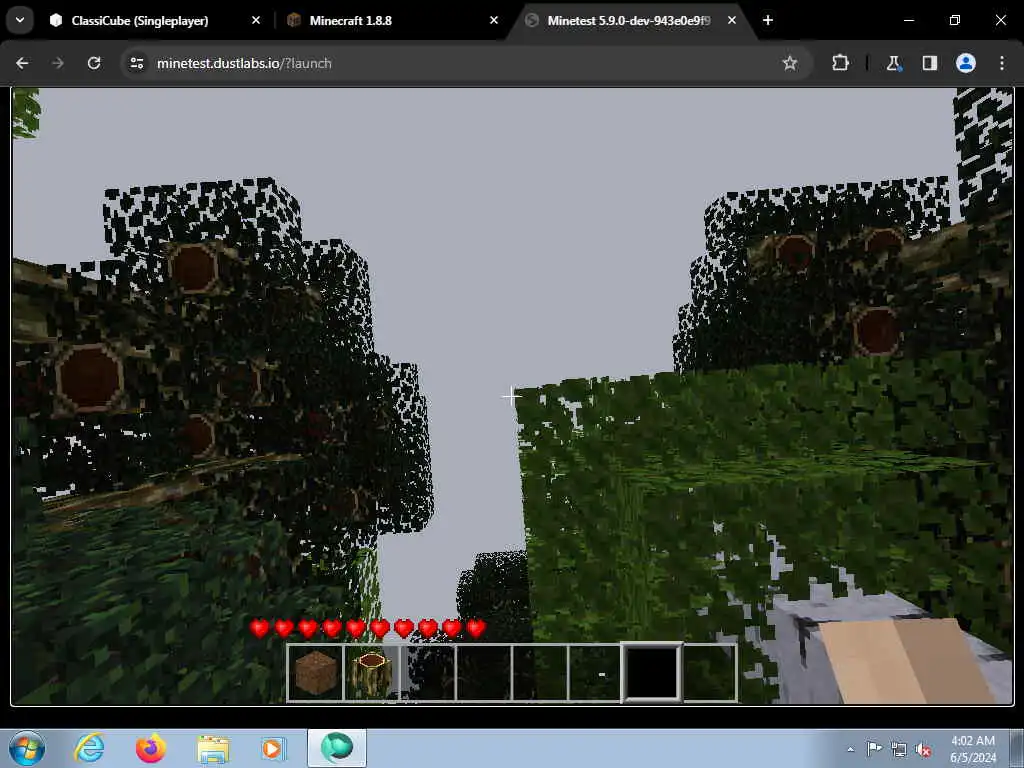1024x768 pixels.
Task: Launch Firefox from taskbar
Action: coord(151,748)
